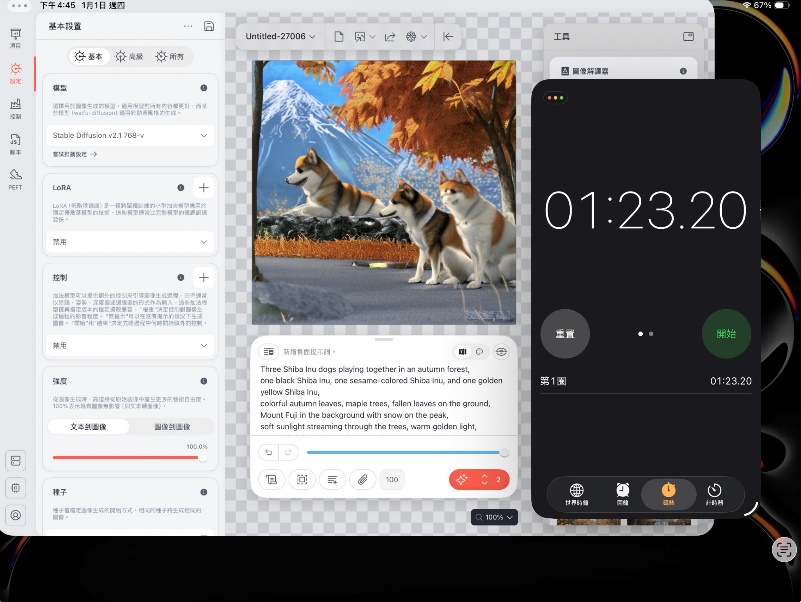Click the 100% zoom indicator at the bottom
The image size is (801, 602).
(494, 517)
